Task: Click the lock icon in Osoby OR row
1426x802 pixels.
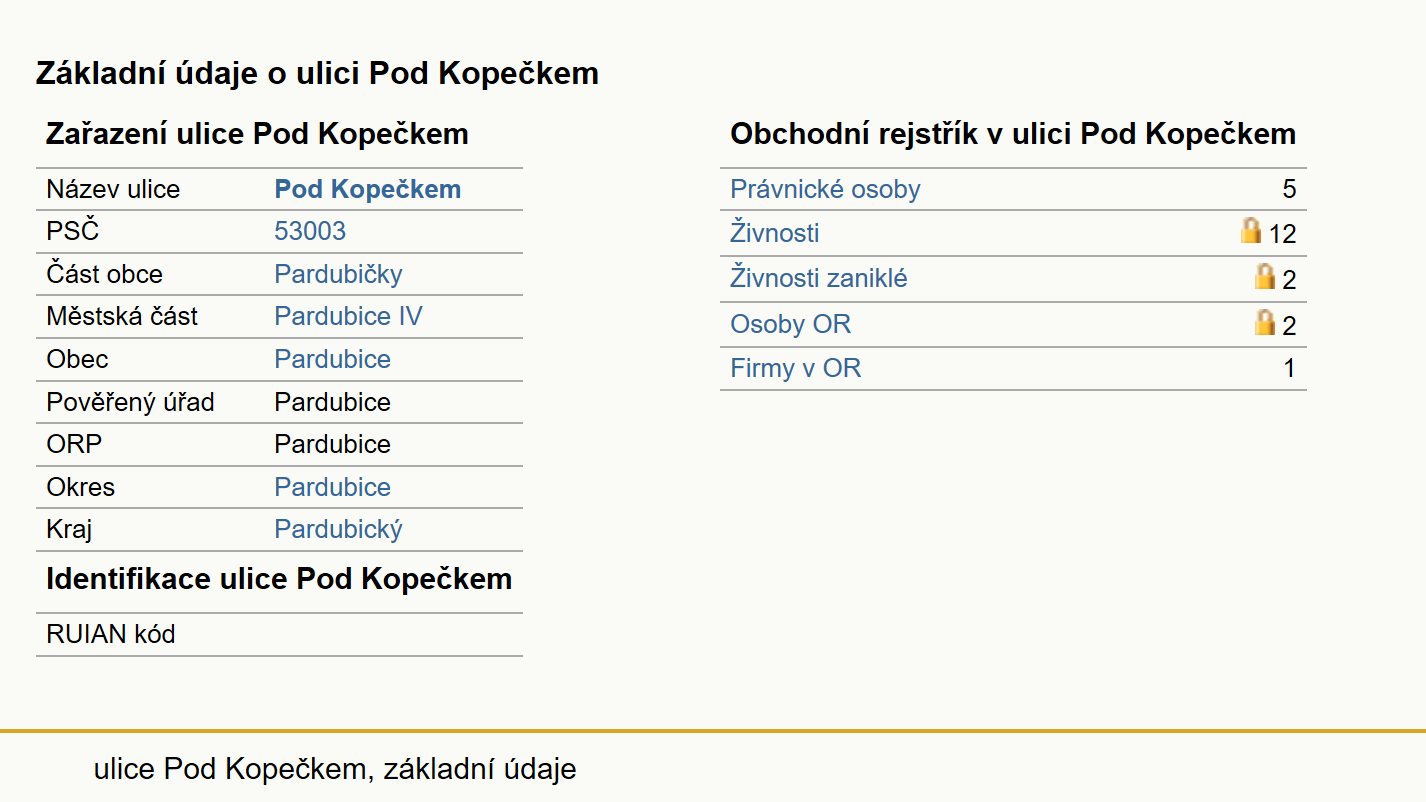Action: pyautogui.click(x=1265, y=323)
